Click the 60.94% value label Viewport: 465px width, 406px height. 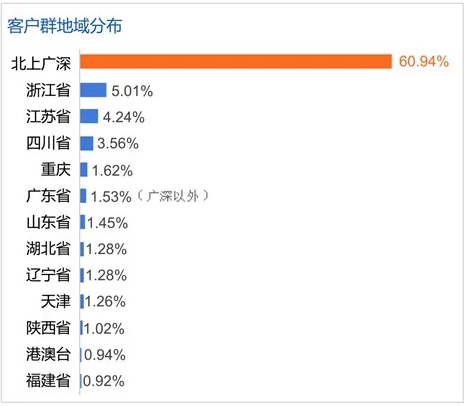[x=424, y=62]
